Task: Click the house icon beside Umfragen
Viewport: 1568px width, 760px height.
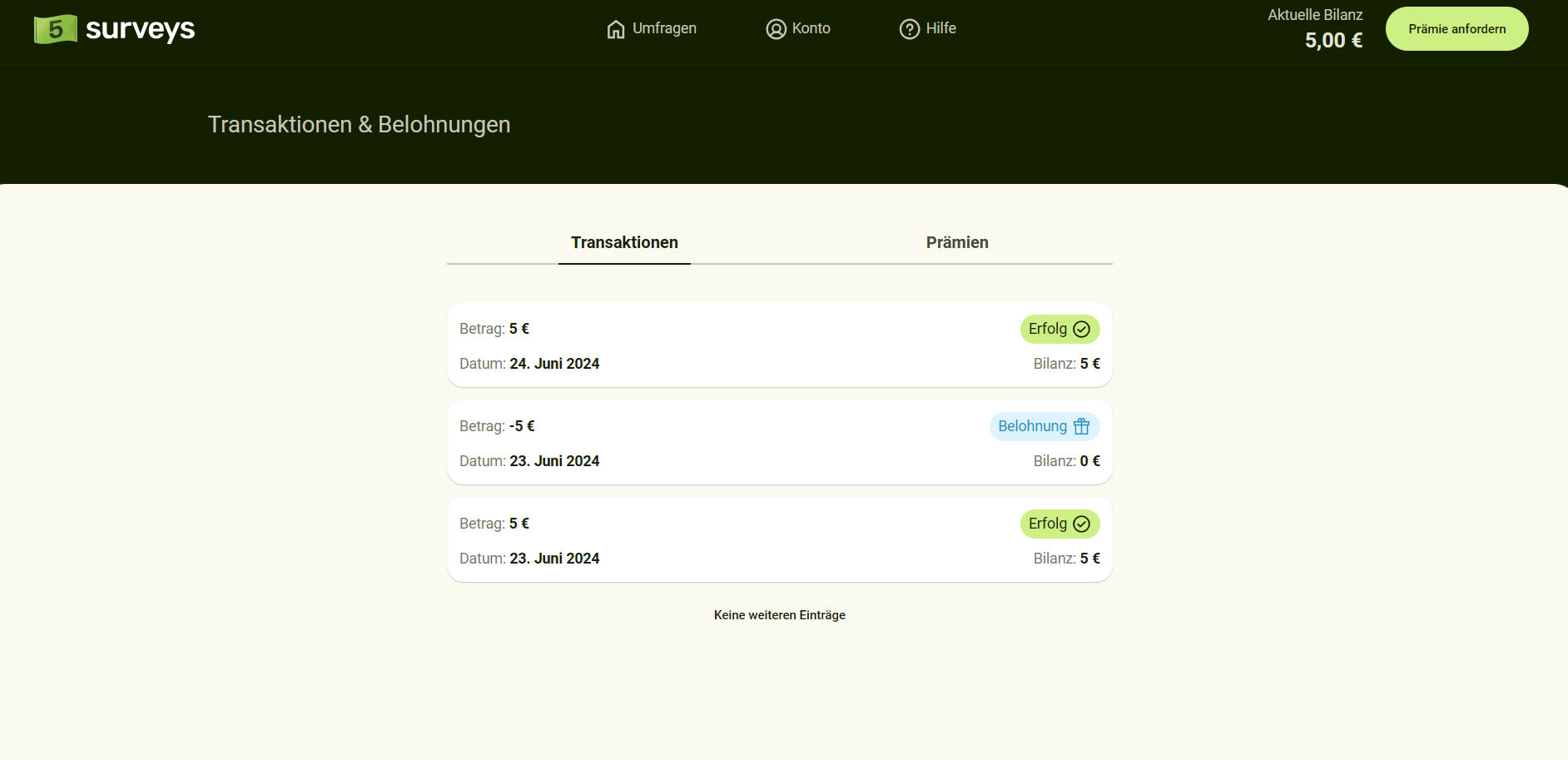Action: coord(616,29)
